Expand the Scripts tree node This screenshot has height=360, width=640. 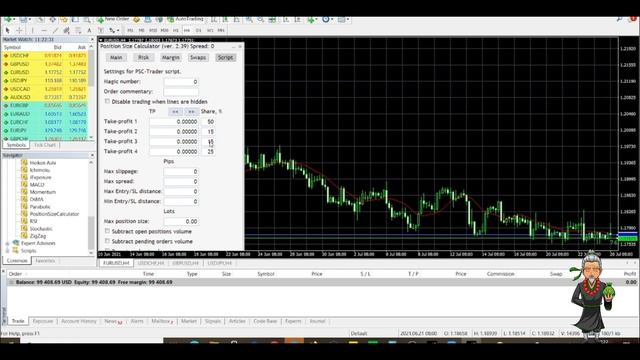click(7, 251)
